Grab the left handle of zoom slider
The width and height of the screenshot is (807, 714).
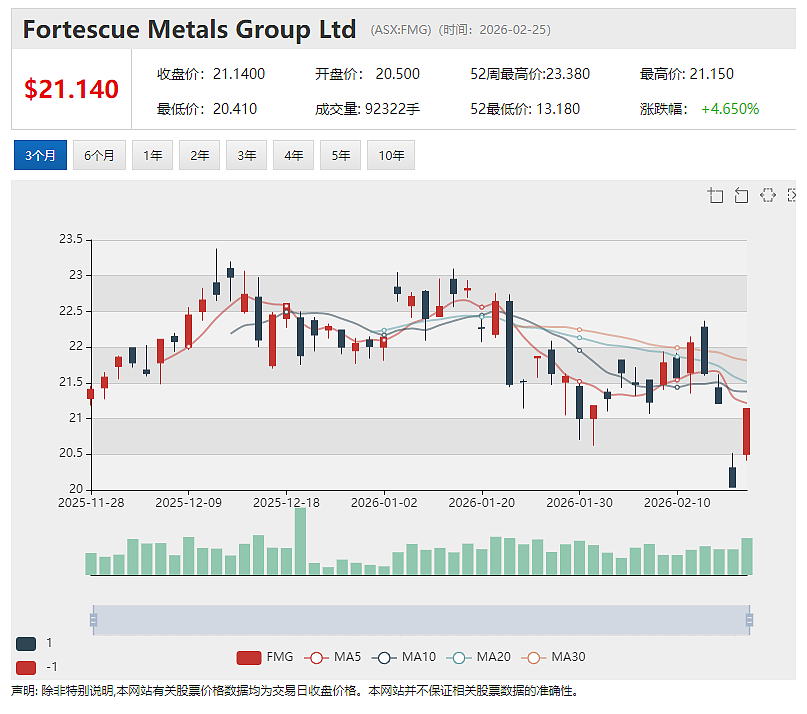tap(93, 620)
